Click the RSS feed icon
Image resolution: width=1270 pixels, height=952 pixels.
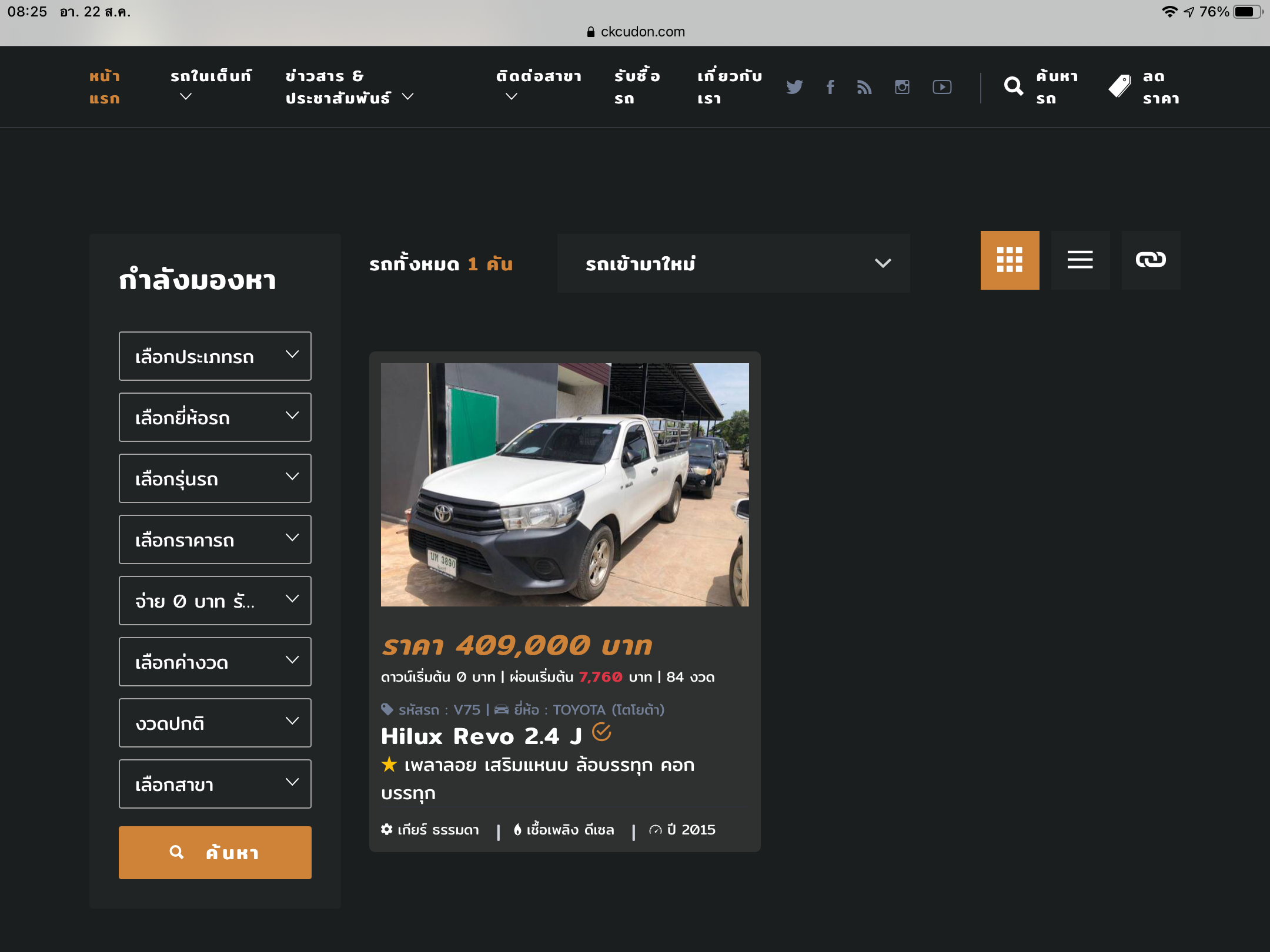[864, 87]
